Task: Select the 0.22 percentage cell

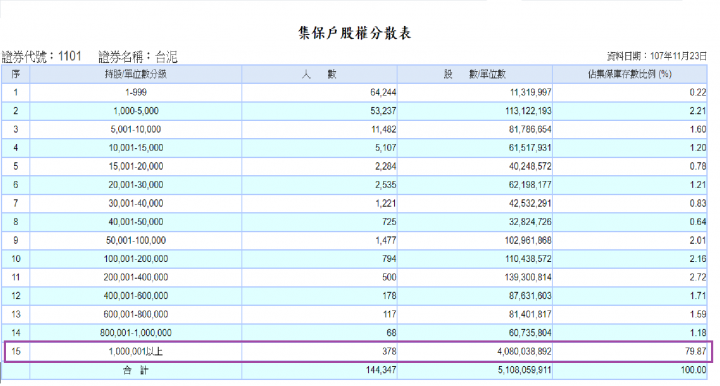Action: [x=630, y=92]
